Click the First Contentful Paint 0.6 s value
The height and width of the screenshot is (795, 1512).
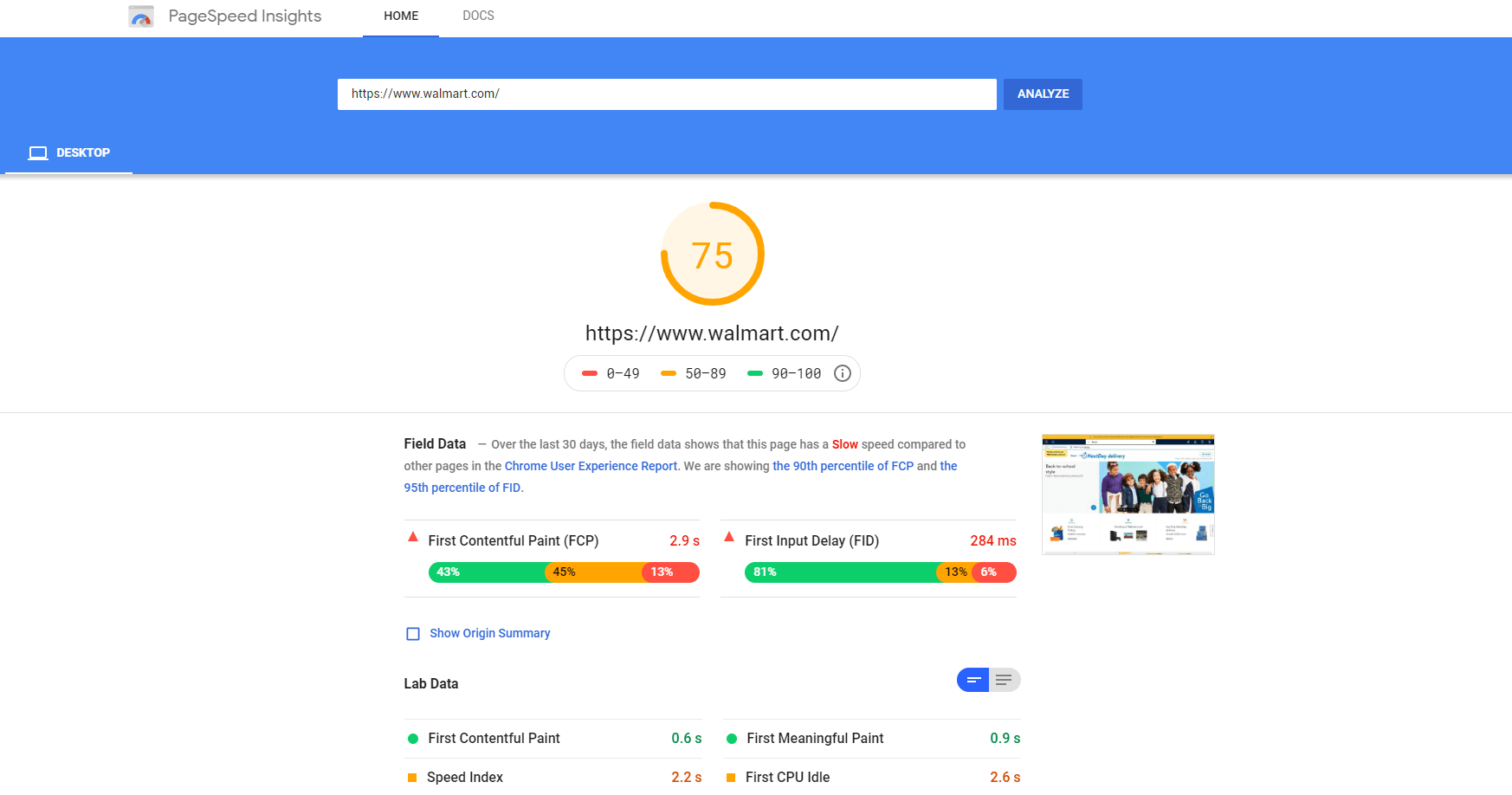coord(687,739)
